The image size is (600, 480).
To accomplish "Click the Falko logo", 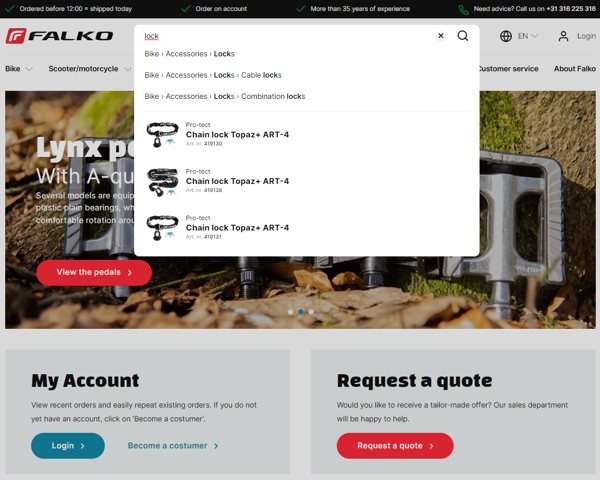I will [59, 36].
